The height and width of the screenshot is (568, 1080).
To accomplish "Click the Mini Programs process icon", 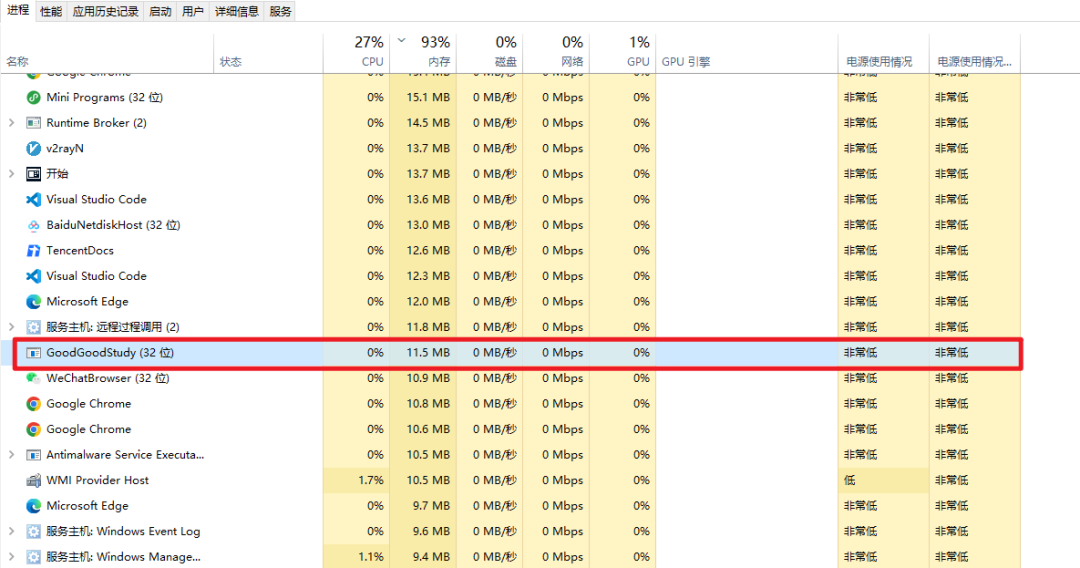I will 33,97.
